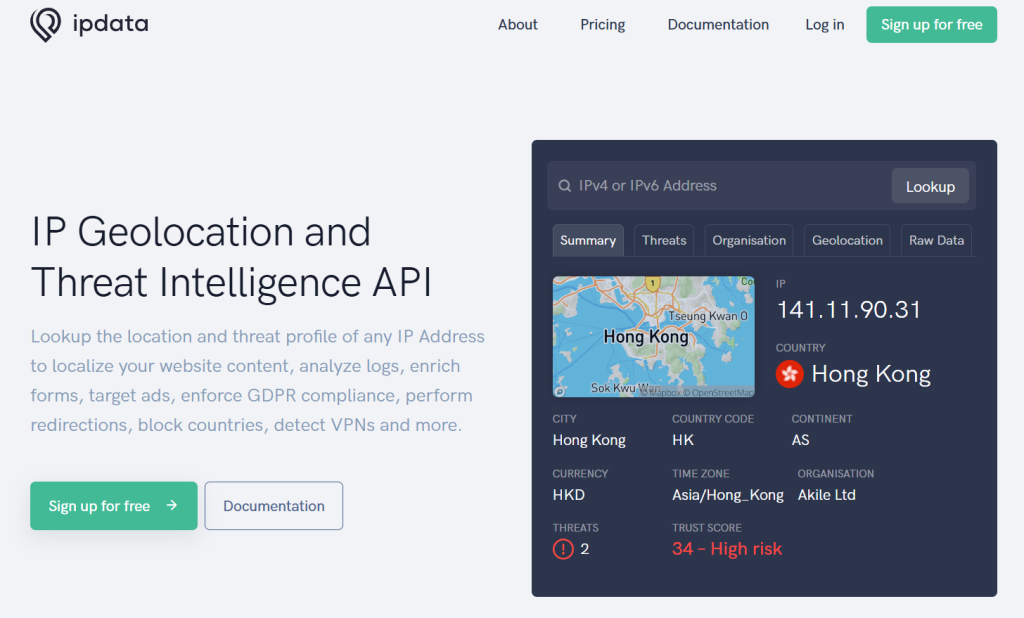
Task: Select the Summary tab
Action: [x=588, y=240]
